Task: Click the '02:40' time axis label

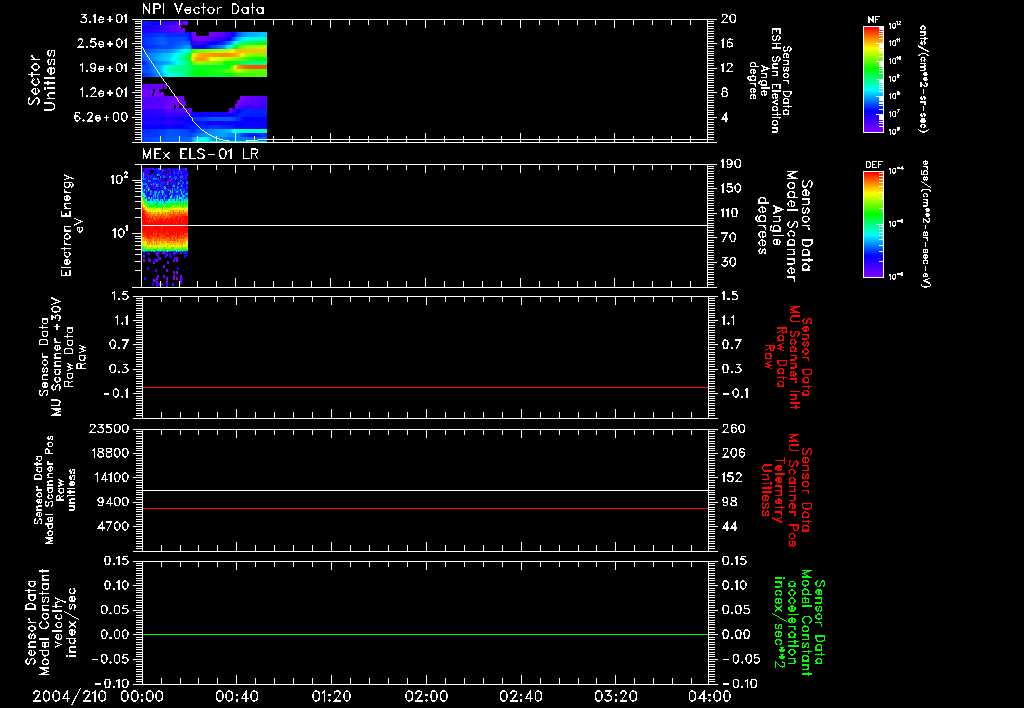Action: point(520,696)
